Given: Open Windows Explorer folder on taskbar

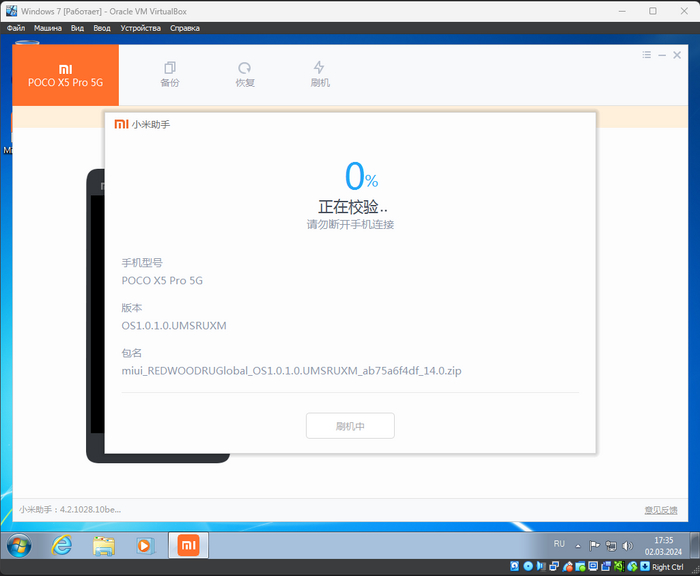Looking at the screenshot, I should [104, 546].
